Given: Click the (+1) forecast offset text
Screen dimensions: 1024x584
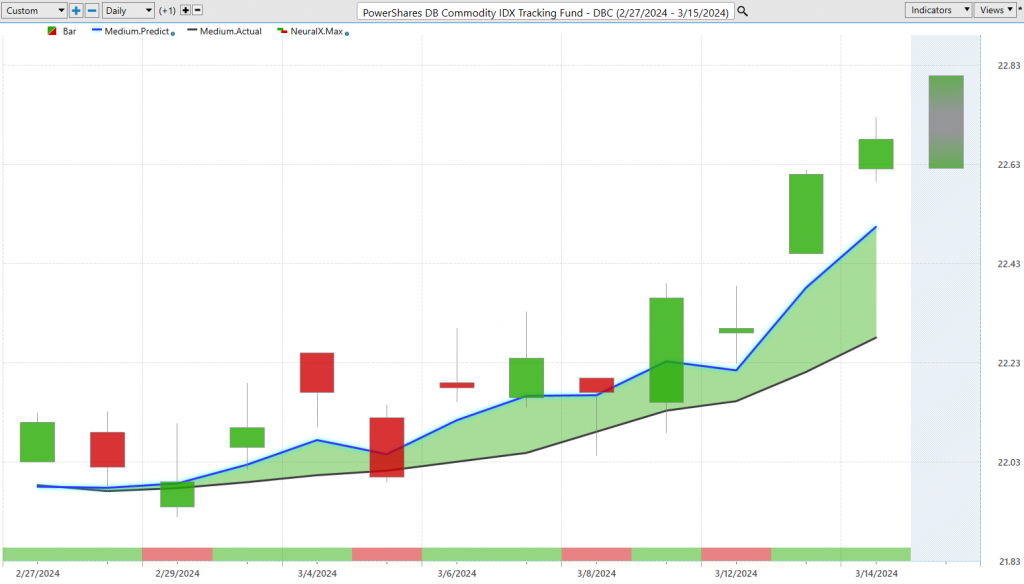Looking at the screenshot, I should [167, 10].
